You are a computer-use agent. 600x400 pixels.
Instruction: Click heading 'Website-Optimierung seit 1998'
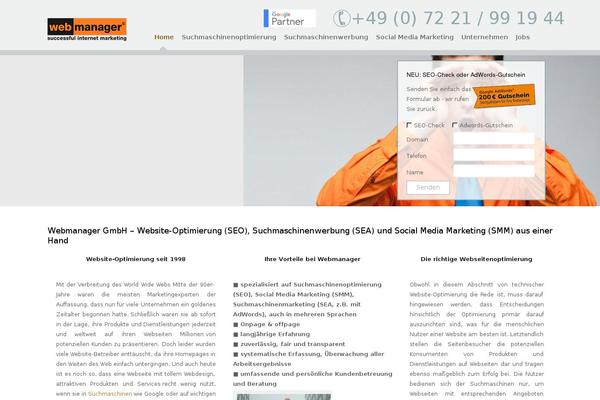(135, 259)
